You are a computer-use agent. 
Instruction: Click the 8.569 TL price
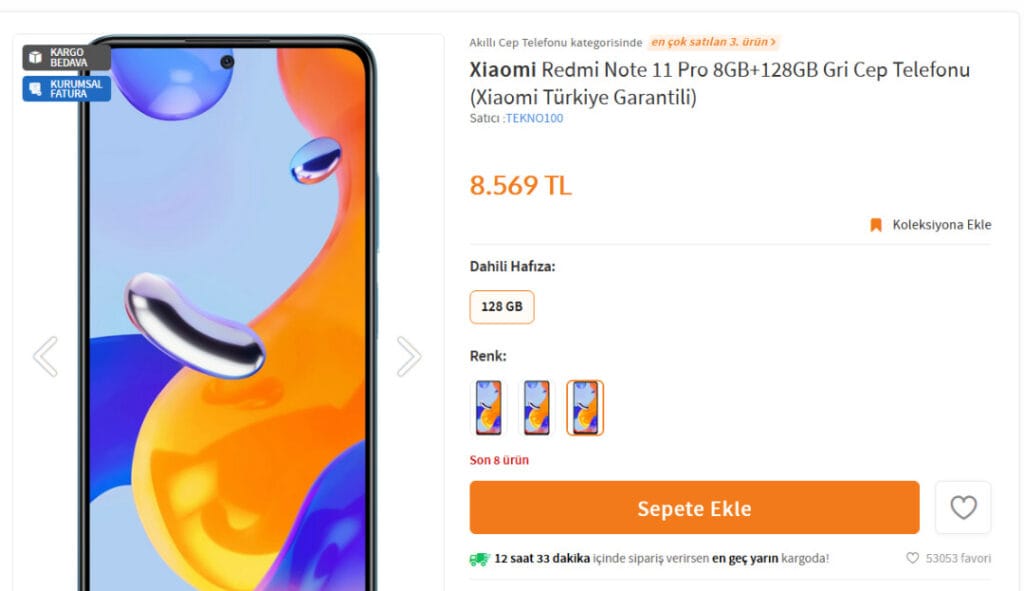pos(521,185)
